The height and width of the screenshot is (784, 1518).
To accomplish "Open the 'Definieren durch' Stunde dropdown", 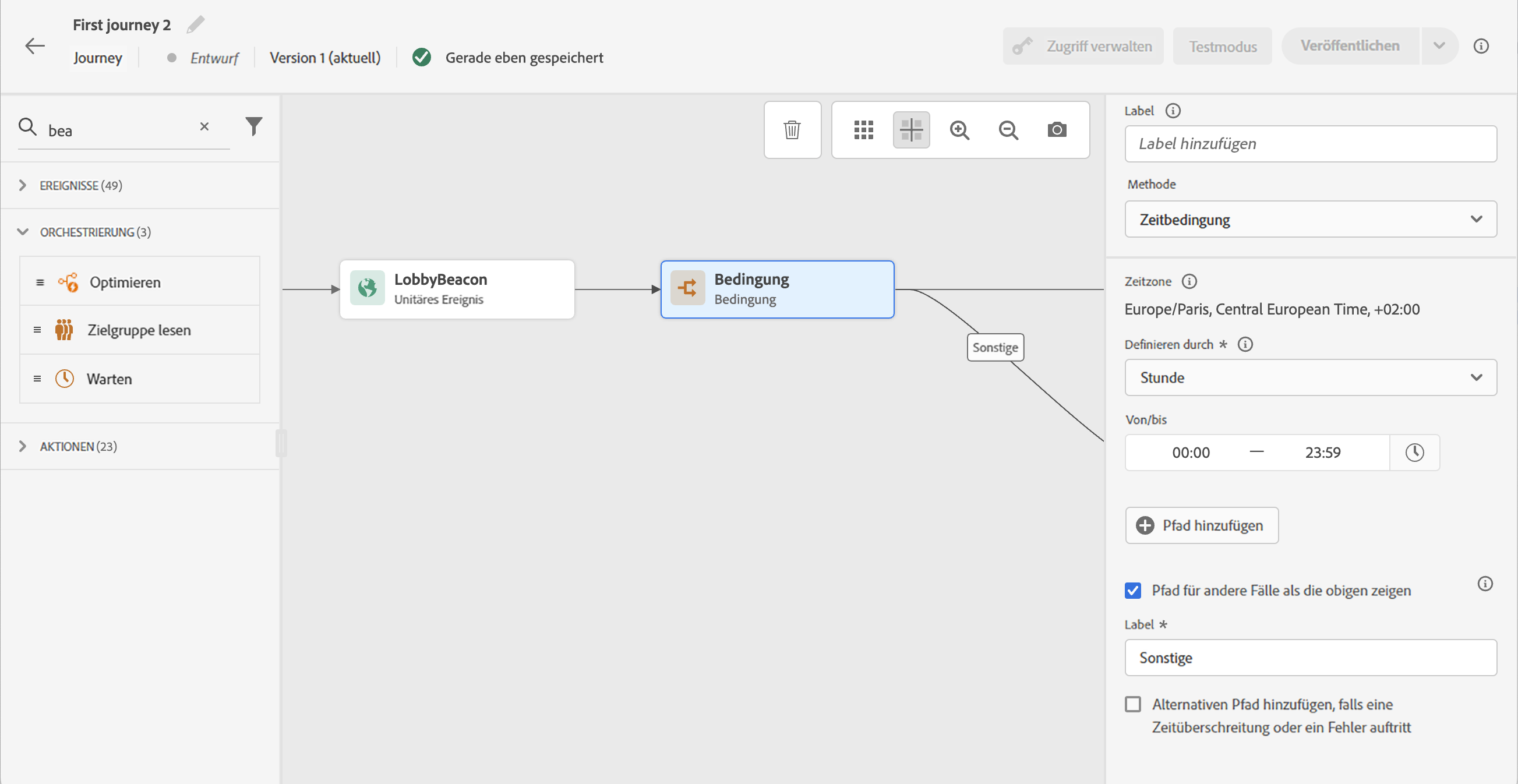I will (1310, 377).
